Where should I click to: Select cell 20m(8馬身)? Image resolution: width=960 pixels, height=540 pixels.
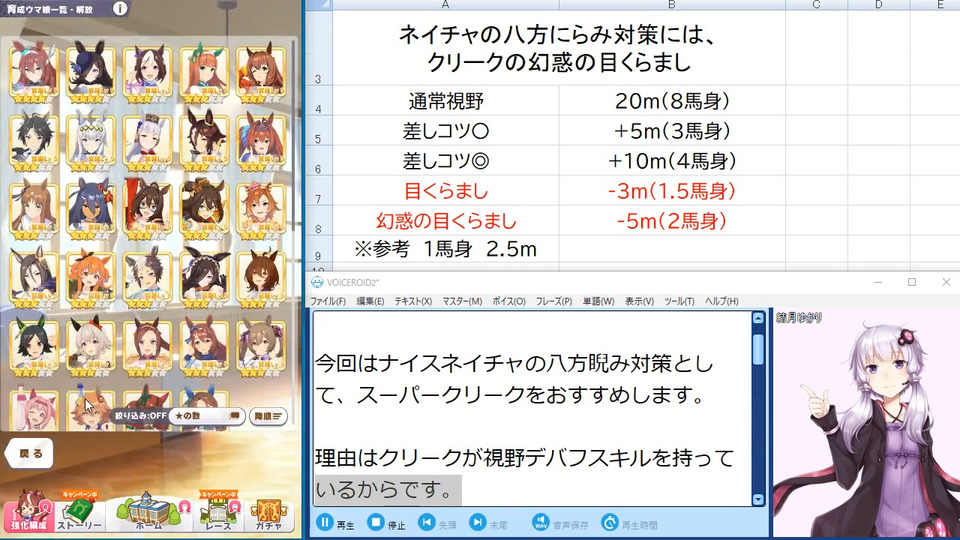tap(672, 101)
